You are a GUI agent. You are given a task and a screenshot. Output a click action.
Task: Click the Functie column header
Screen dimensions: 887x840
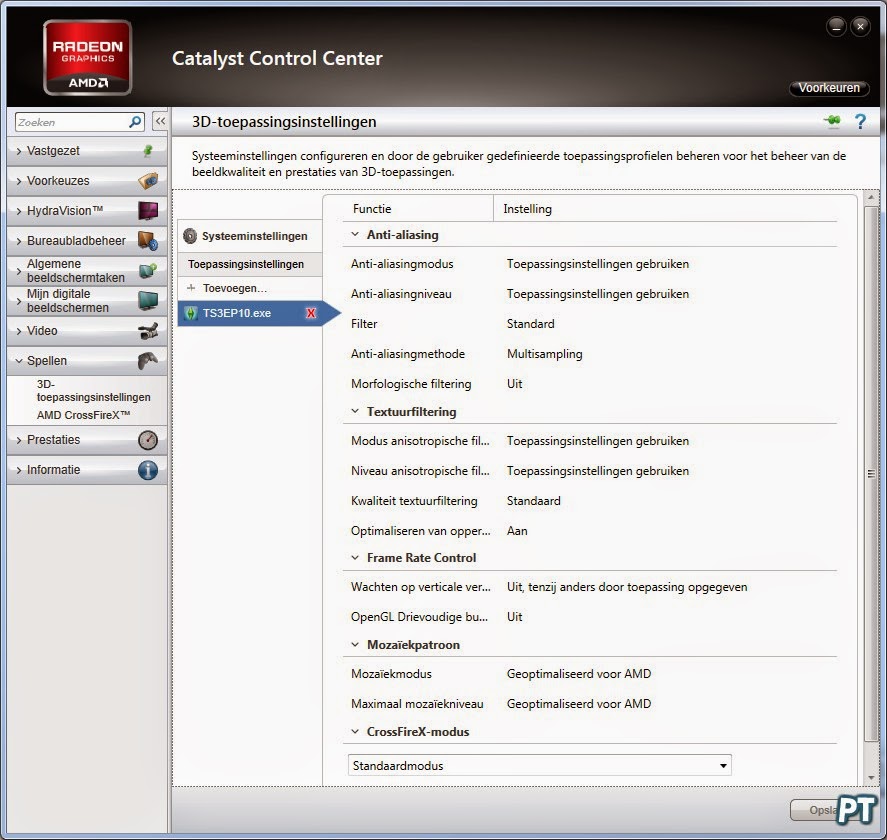pyautogui.click(x=372, y=209)
